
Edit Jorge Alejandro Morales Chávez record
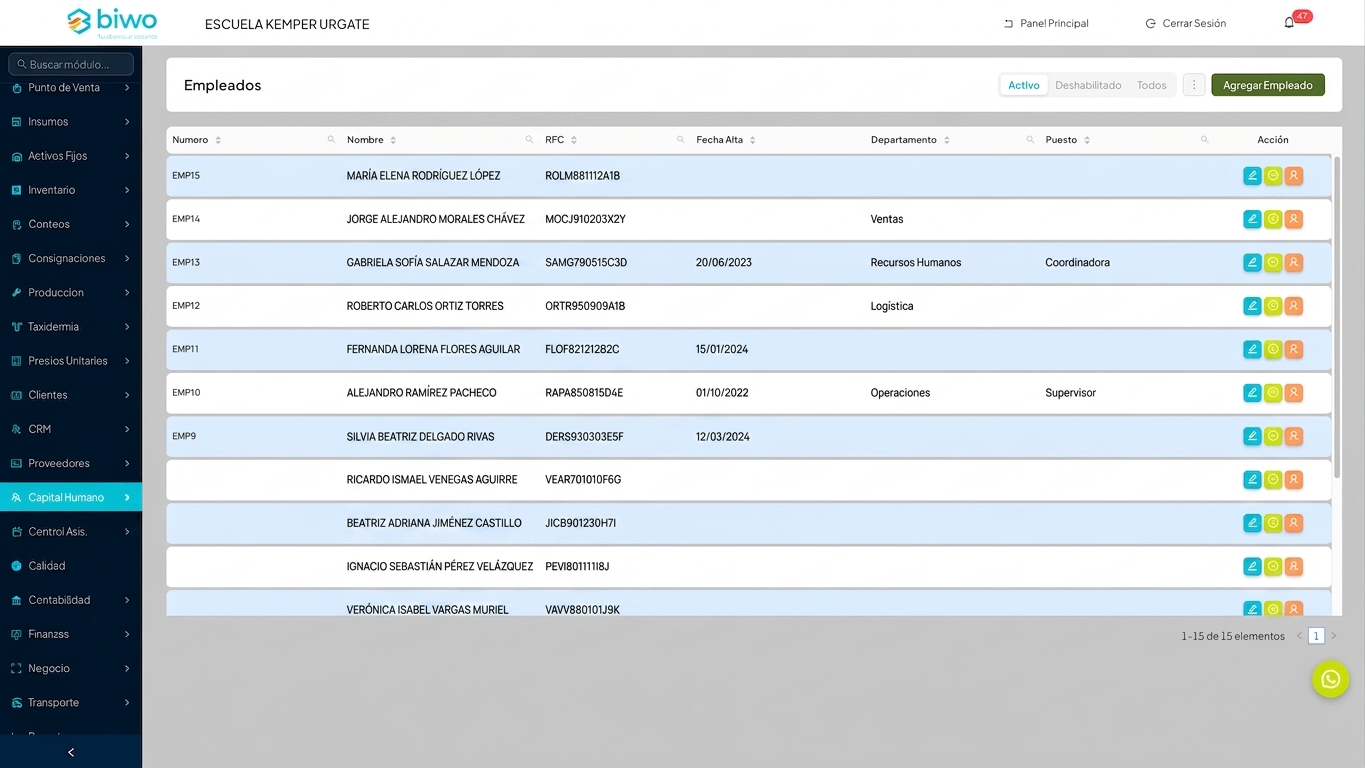(1252, 219)
